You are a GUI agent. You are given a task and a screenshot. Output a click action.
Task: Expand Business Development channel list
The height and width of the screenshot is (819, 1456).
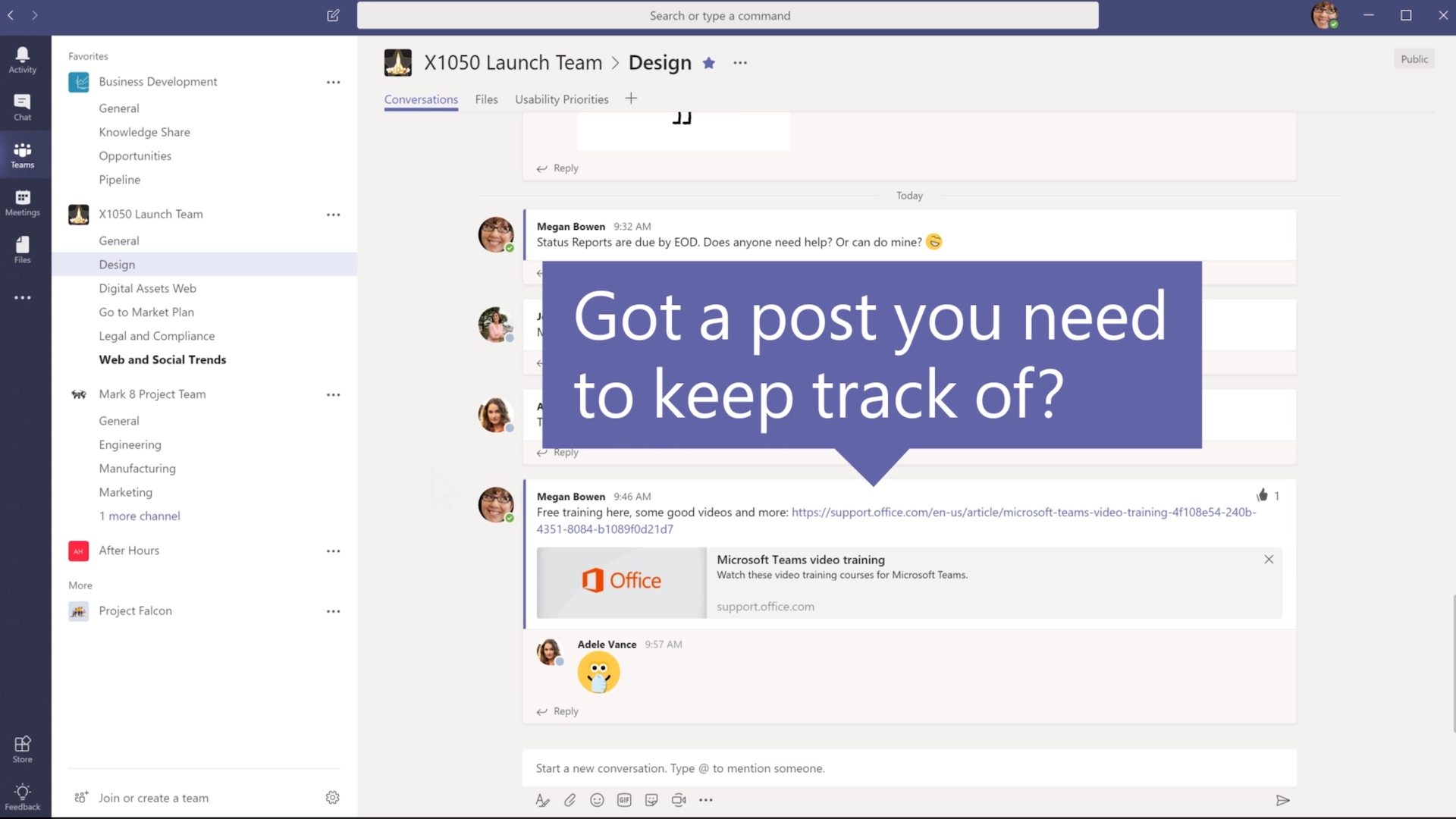coord(158,81)
